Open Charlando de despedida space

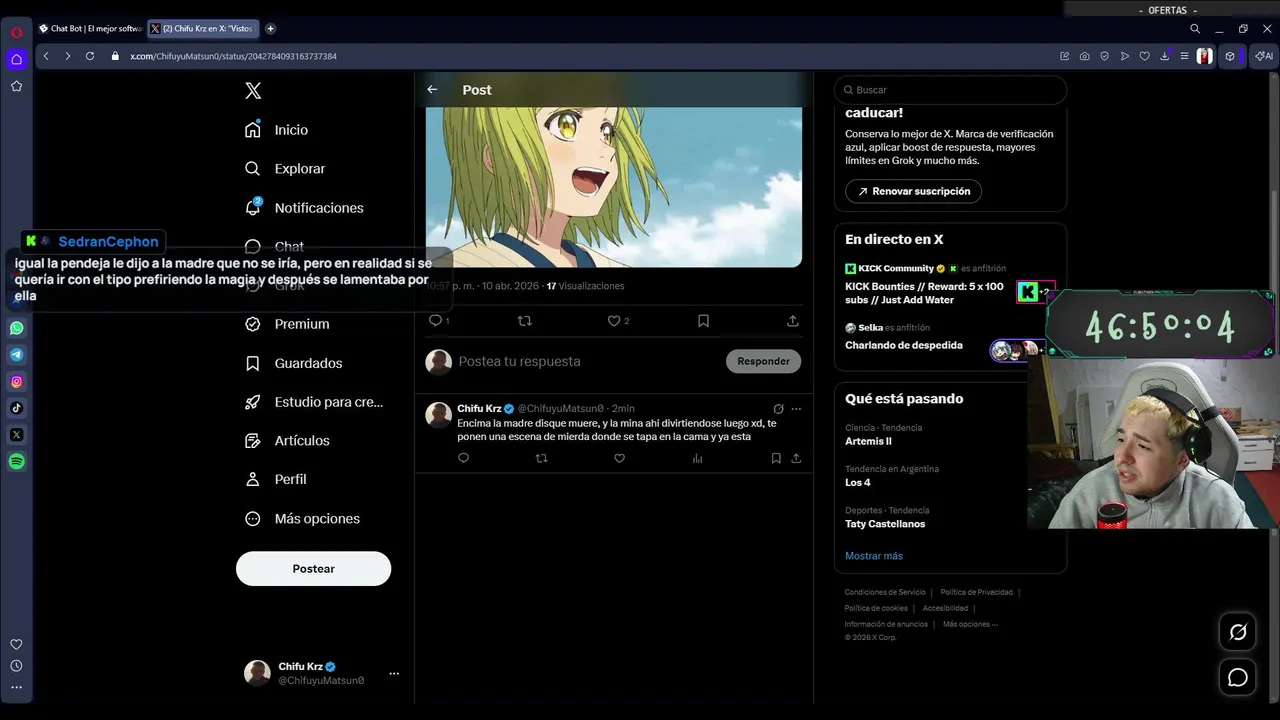click(x=904, y=345)
